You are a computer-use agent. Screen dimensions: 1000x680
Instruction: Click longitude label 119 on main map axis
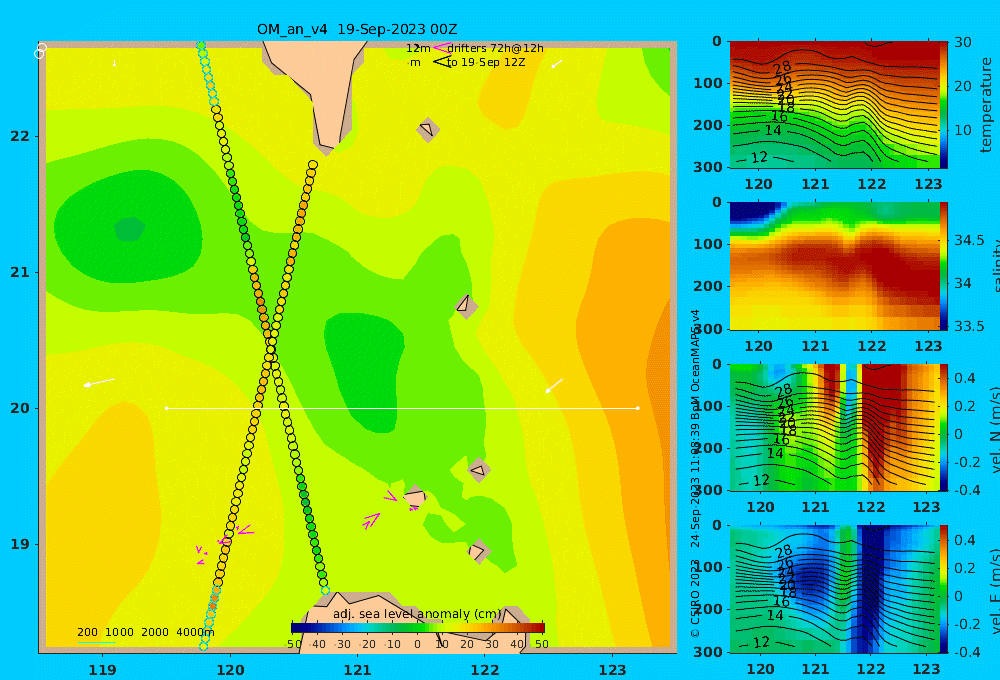102,670
